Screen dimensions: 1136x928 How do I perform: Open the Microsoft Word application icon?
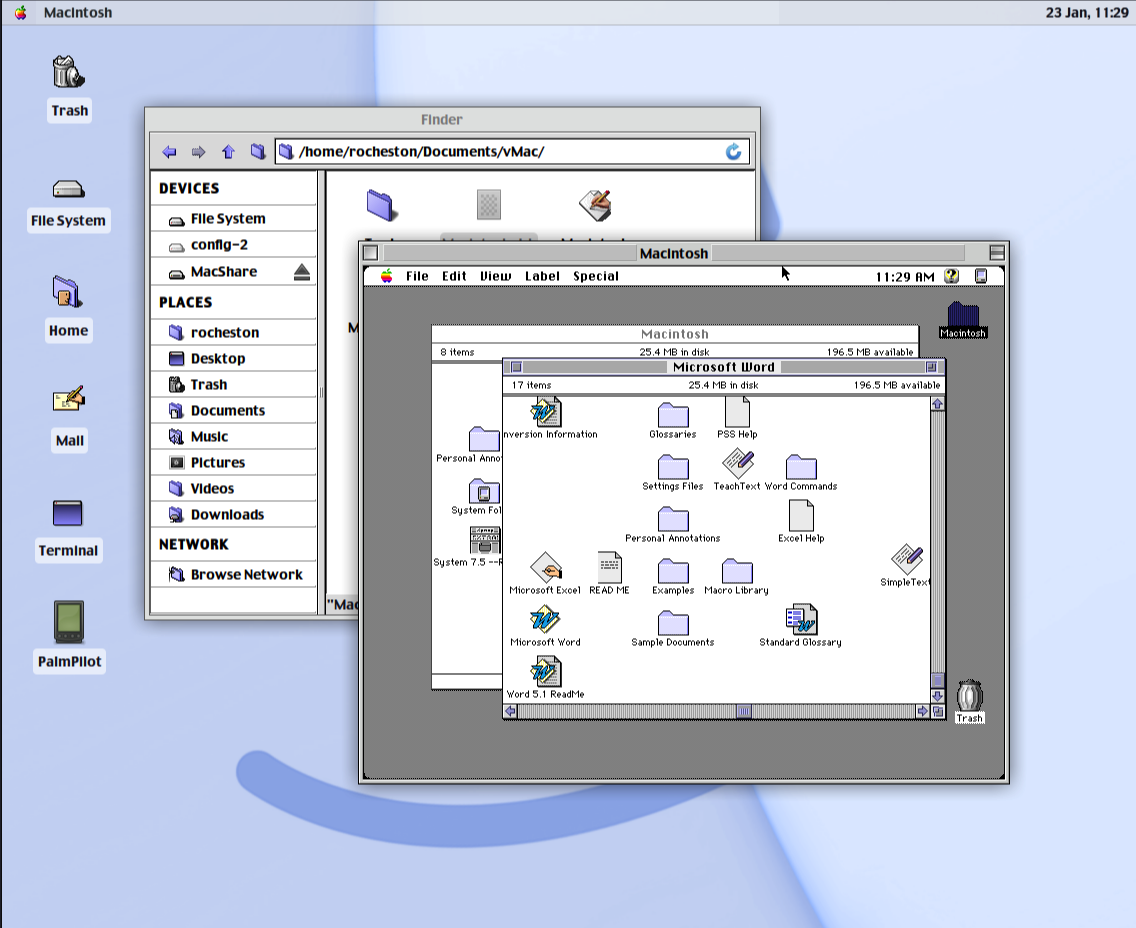point(545,621)
